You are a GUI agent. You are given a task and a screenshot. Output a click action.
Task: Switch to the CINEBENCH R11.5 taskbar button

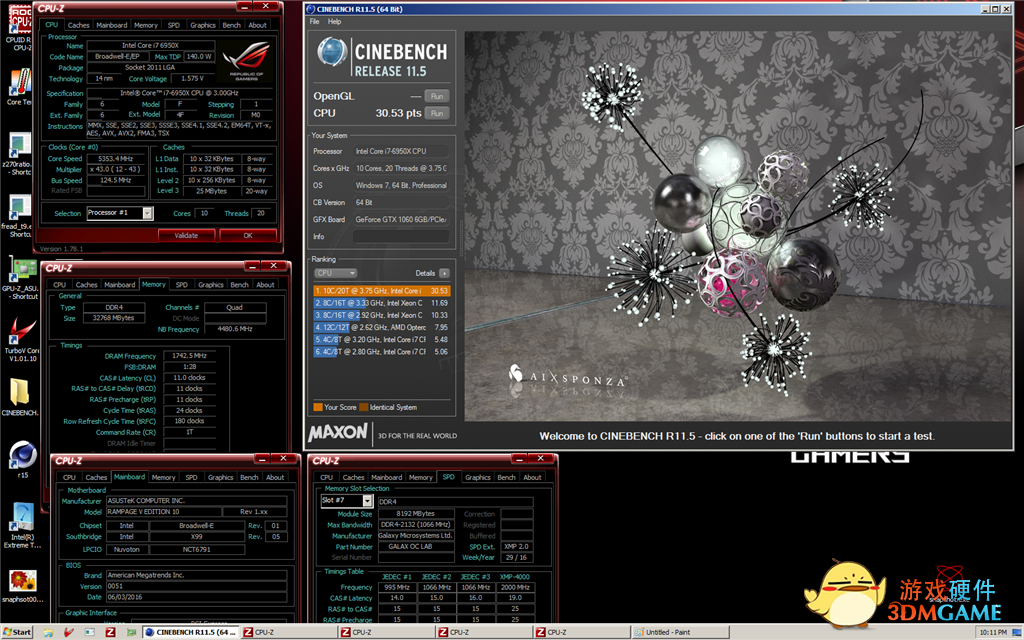click(x=190, y=632)
